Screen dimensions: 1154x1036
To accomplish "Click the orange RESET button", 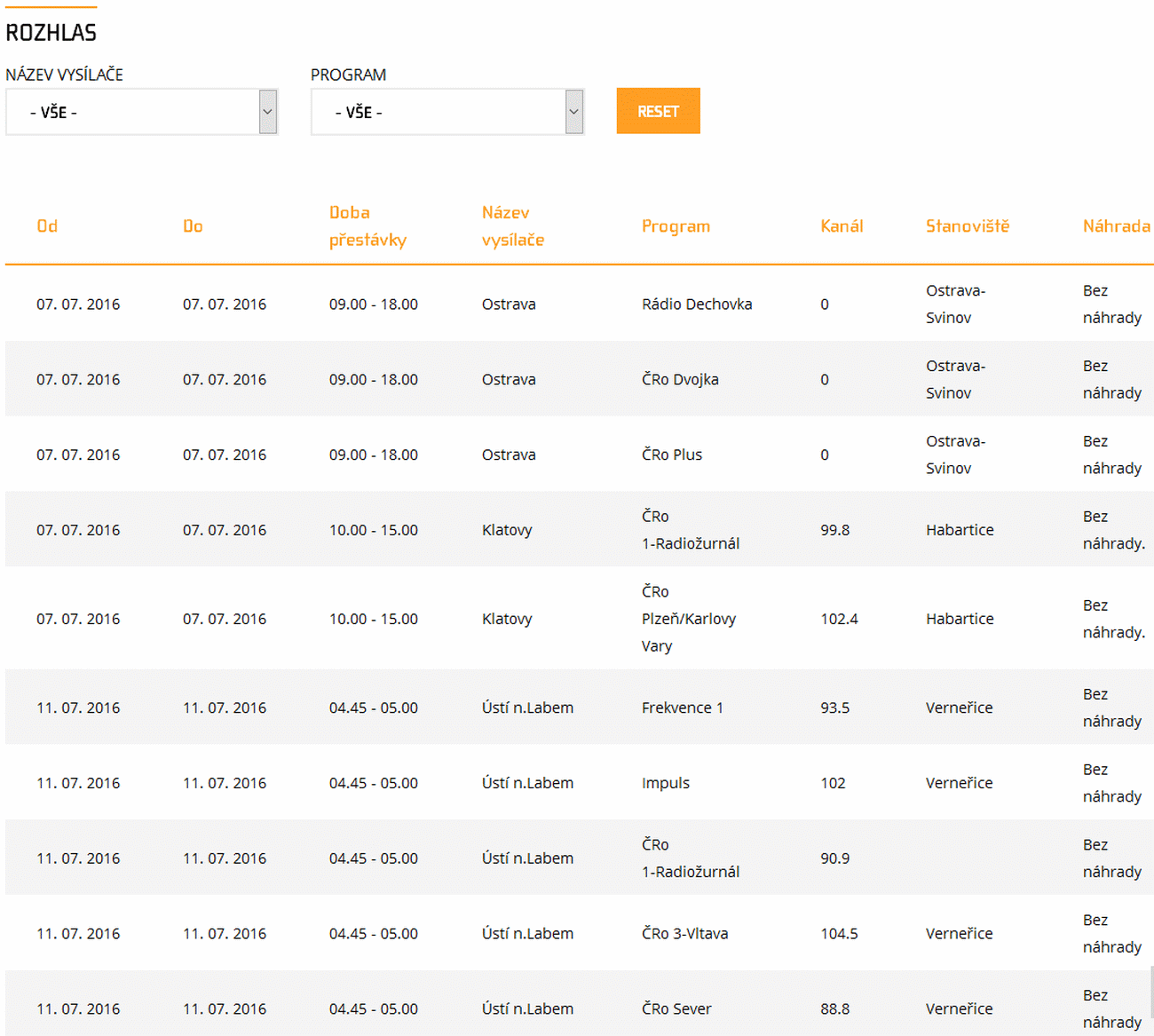I will point(658,111).
